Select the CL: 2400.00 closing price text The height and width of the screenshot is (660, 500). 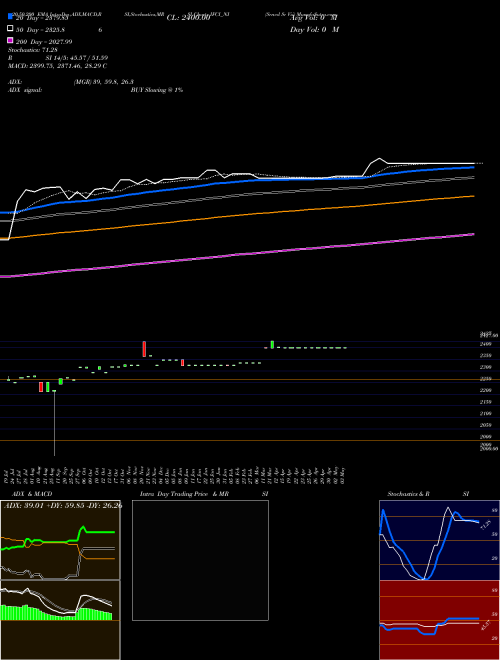click(188, 18)
